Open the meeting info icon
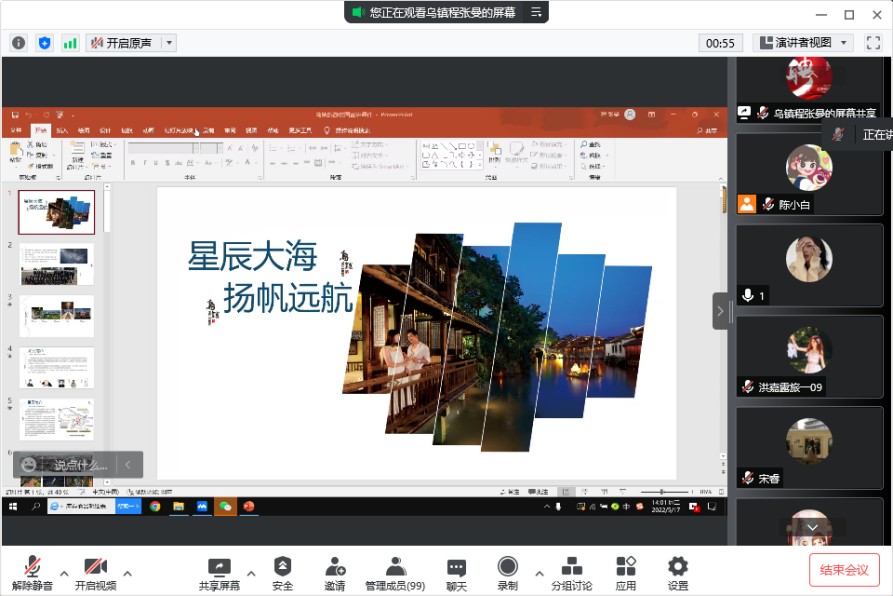893x596 pixels. tap(18, 43)
